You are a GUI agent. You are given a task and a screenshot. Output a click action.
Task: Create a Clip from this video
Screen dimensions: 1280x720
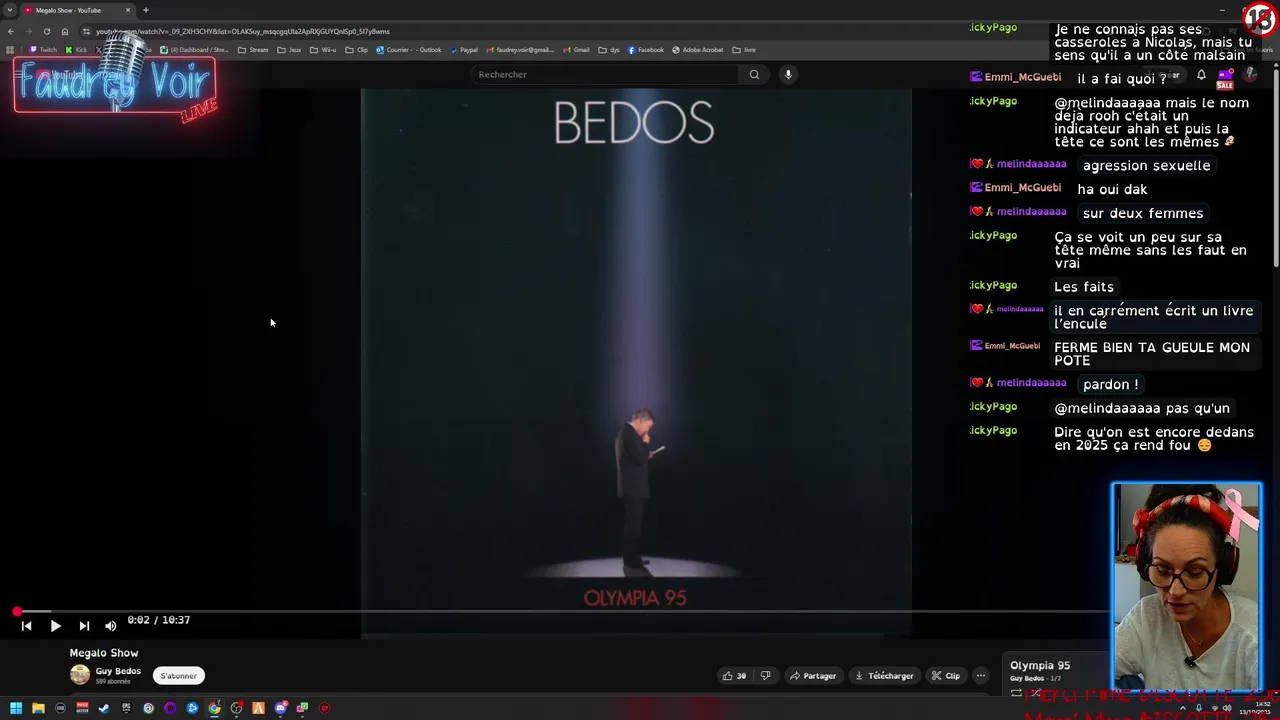coord(946,676)
